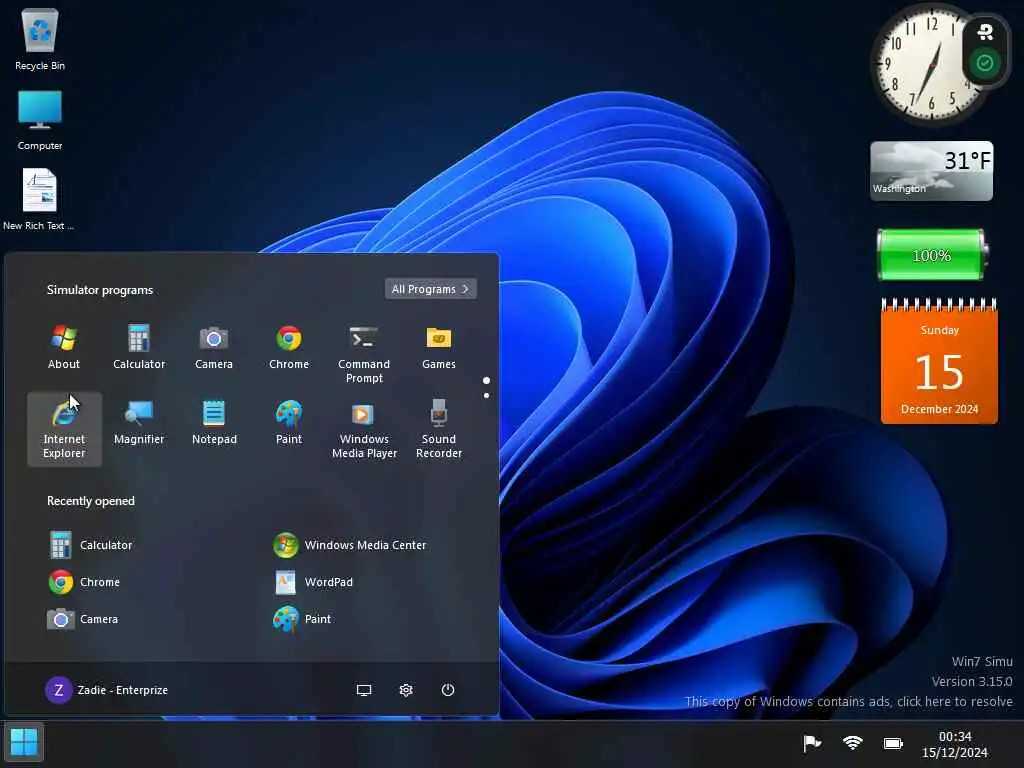Click the display monitor icon in start menu
This screenshot has width=1024, height=768.
364,690
